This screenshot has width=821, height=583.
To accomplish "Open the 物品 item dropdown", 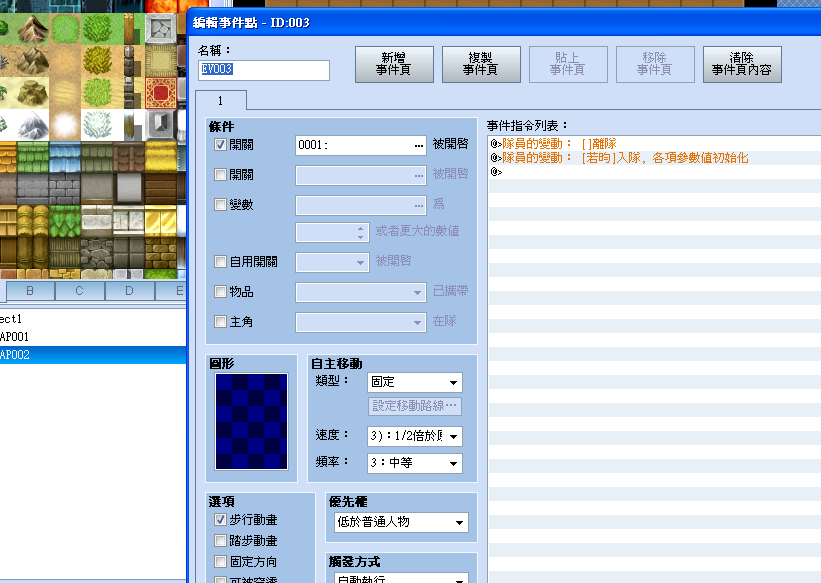I will pos(361,292).
